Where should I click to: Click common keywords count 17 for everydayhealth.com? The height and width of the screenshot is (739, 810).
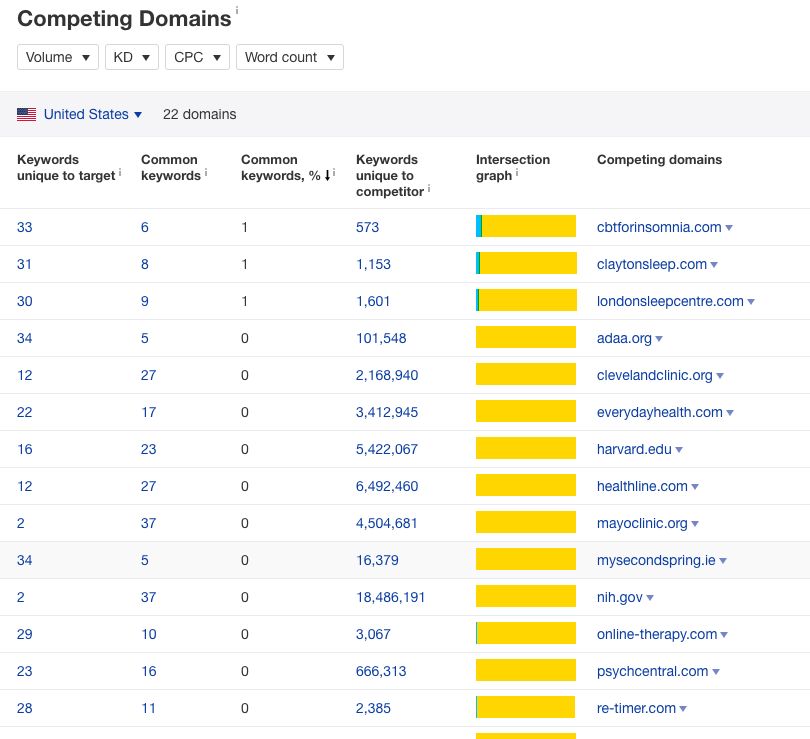click(x=148, y=412)
